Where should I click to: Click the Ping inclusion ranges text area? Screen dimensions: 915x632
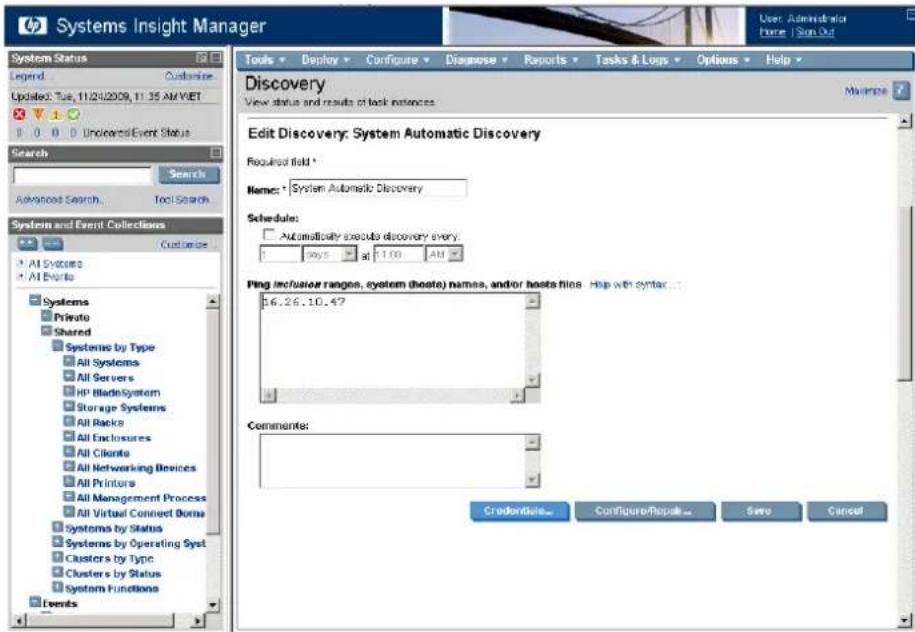pos(393,341)
